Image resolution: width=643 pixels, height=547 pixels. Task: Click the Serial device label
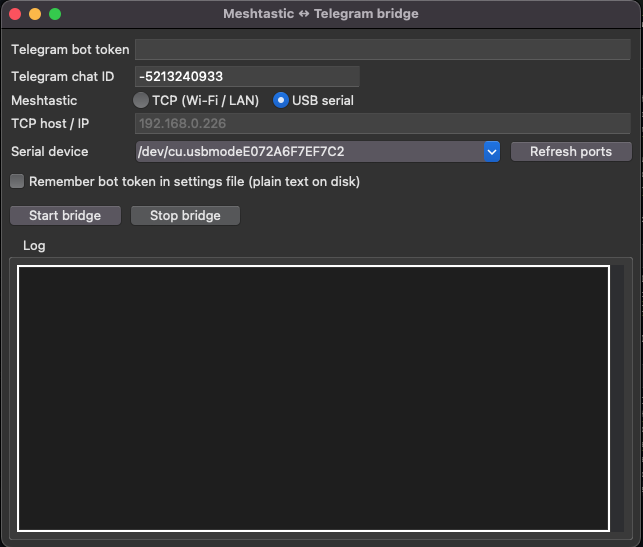pos(50,152)
